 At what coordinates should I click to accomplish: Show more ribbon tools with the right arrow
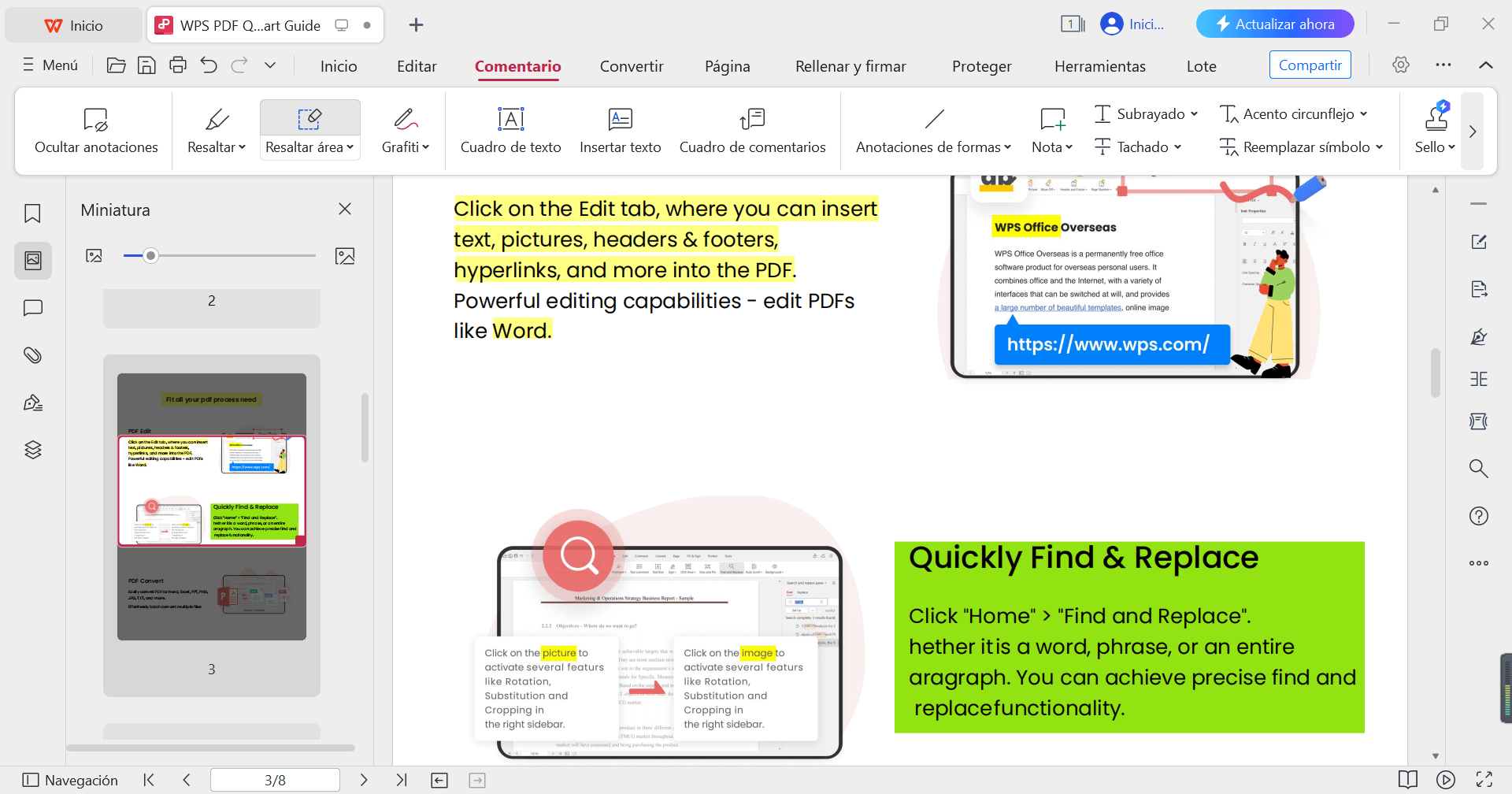coord(1473,132)
